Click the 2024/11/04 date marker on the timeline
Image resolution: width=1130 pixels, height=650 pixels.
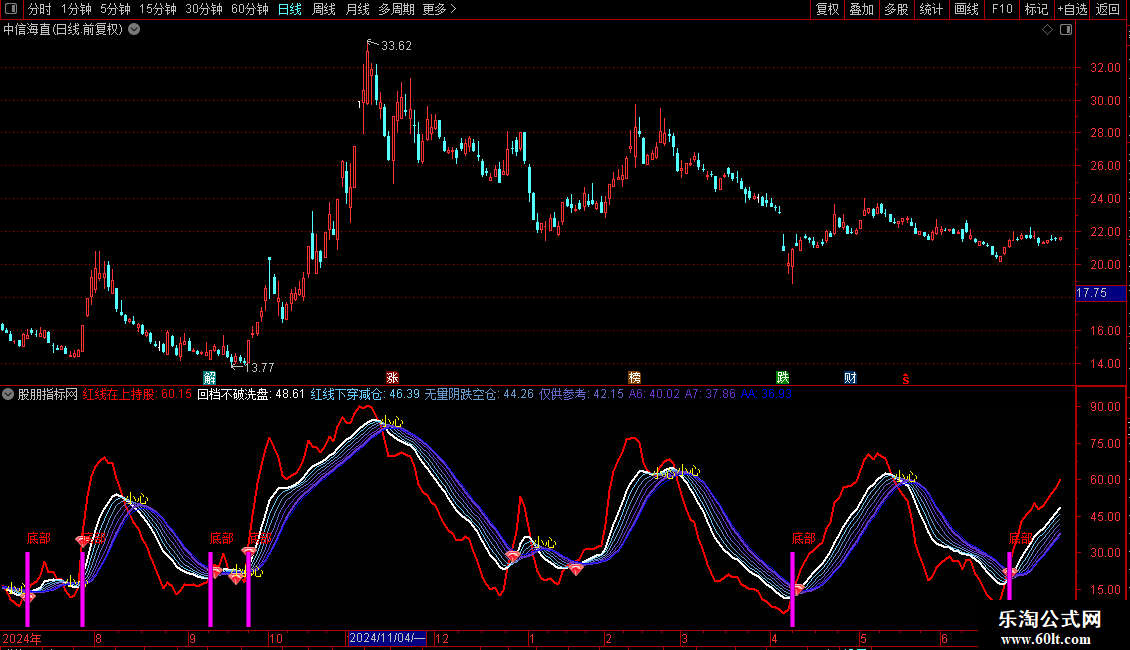pos(387,638)
